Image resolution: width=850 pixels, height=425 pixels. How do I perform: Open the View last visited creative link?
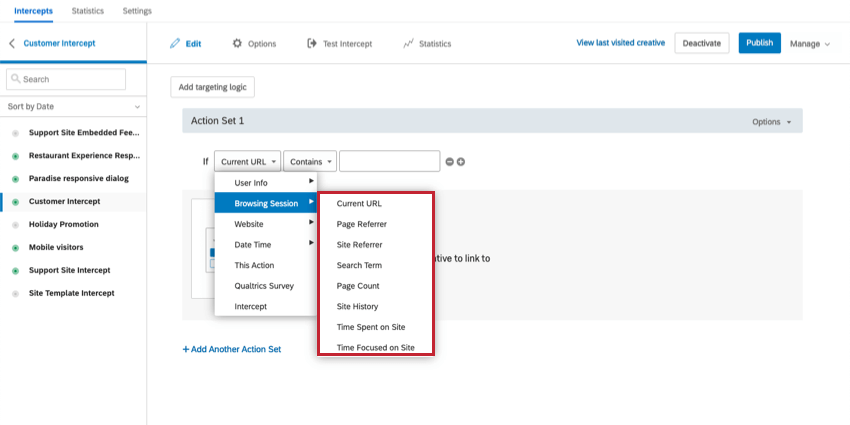620,43
